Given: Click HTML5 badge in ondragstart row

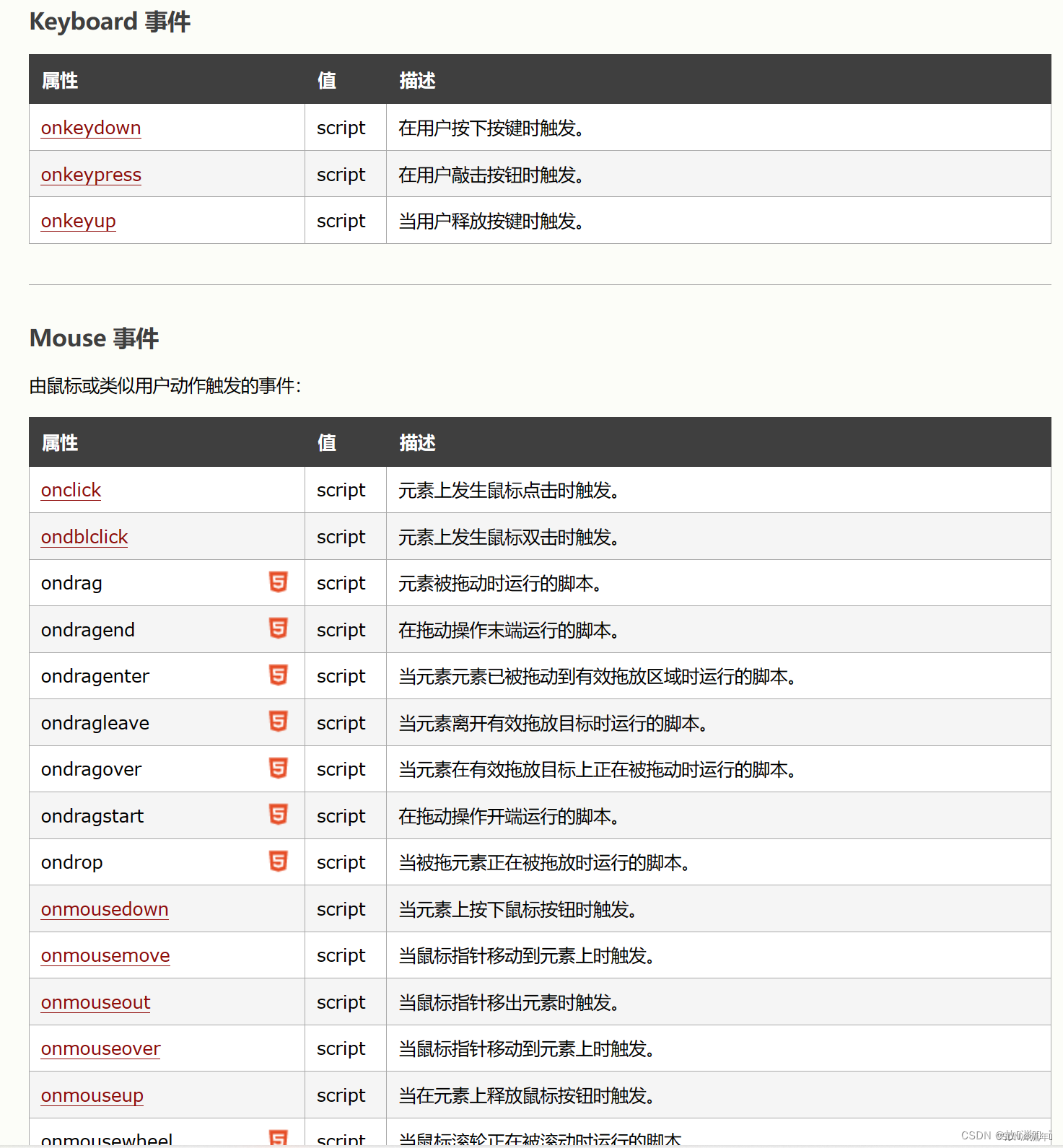Looking at the screenshot, I should click(279, 815).
